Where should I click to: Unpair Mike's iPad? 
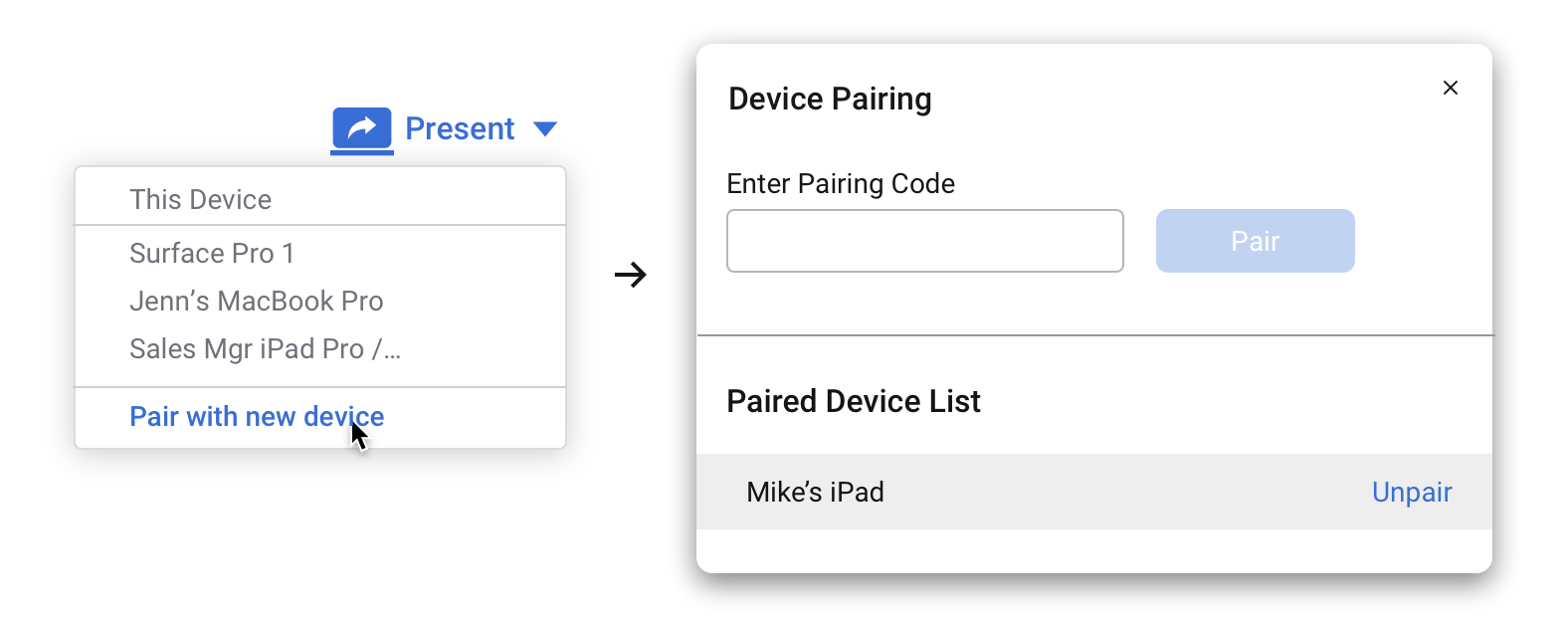pyautogui.click(x=1411, y=492)
